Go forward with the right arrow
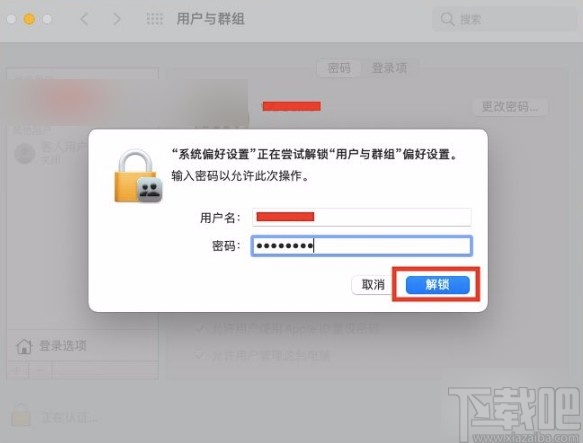583x443 pixels. 117,19
